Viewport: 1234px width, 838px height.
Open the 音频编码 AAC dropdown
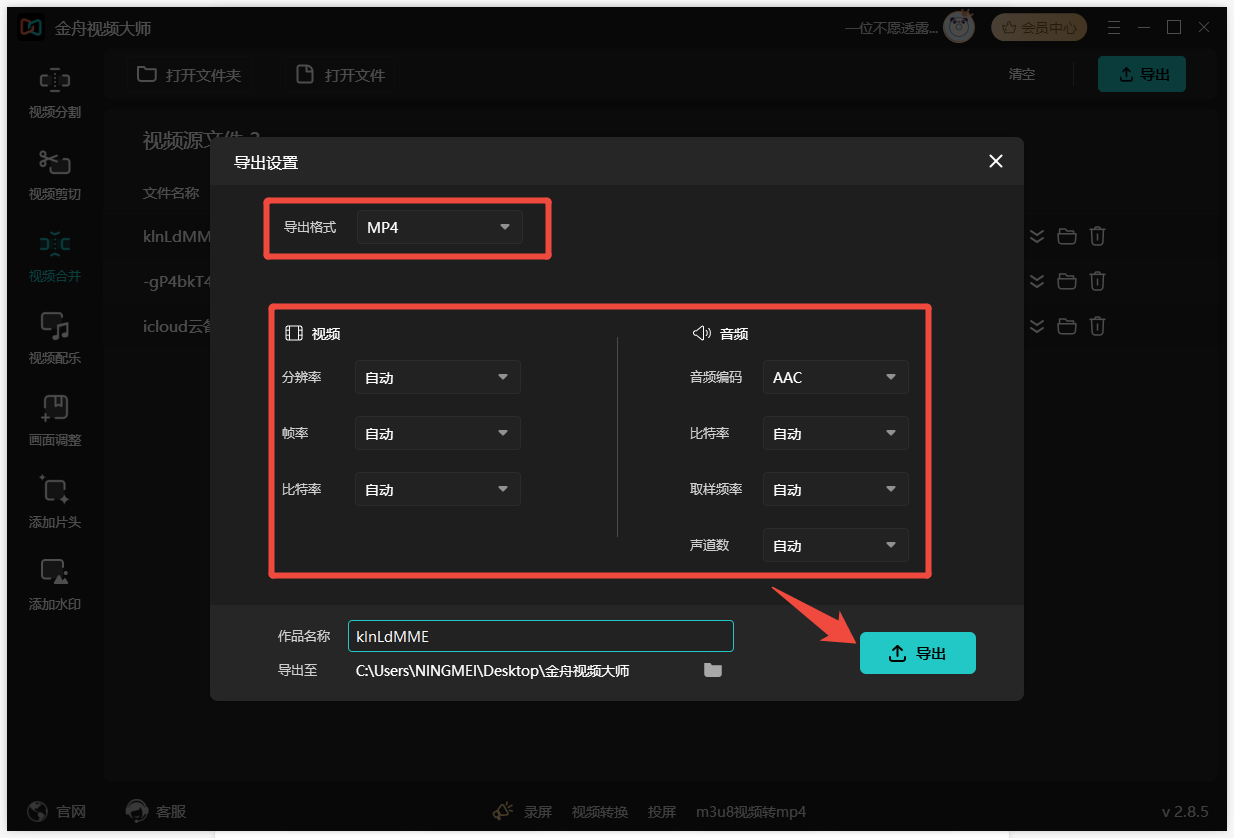pyautogui.click(x=836, y=378)
